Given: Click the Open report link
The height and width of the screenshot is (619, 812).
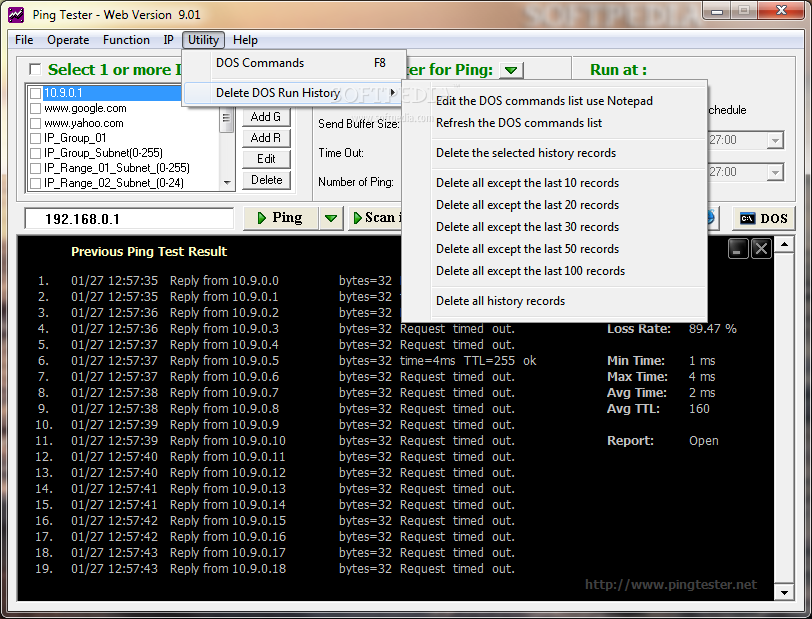Looking at the screenshot, I should (x=703, y=441).
